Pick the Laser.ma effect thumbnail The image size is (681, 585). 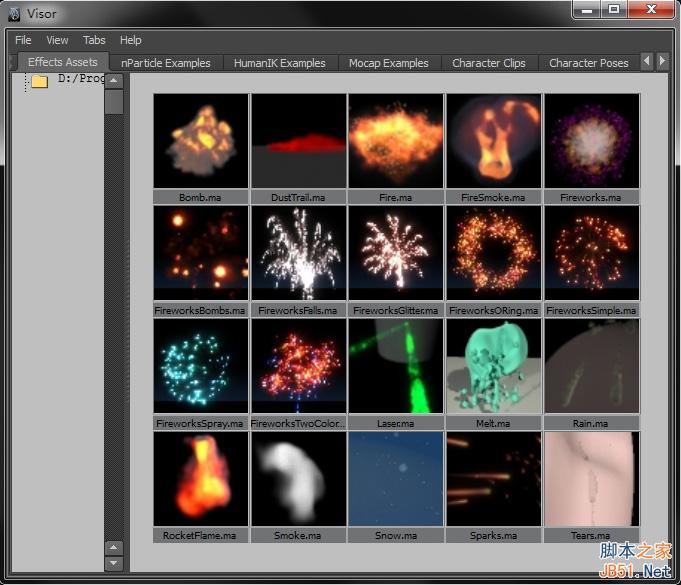(x=396, y=366)
